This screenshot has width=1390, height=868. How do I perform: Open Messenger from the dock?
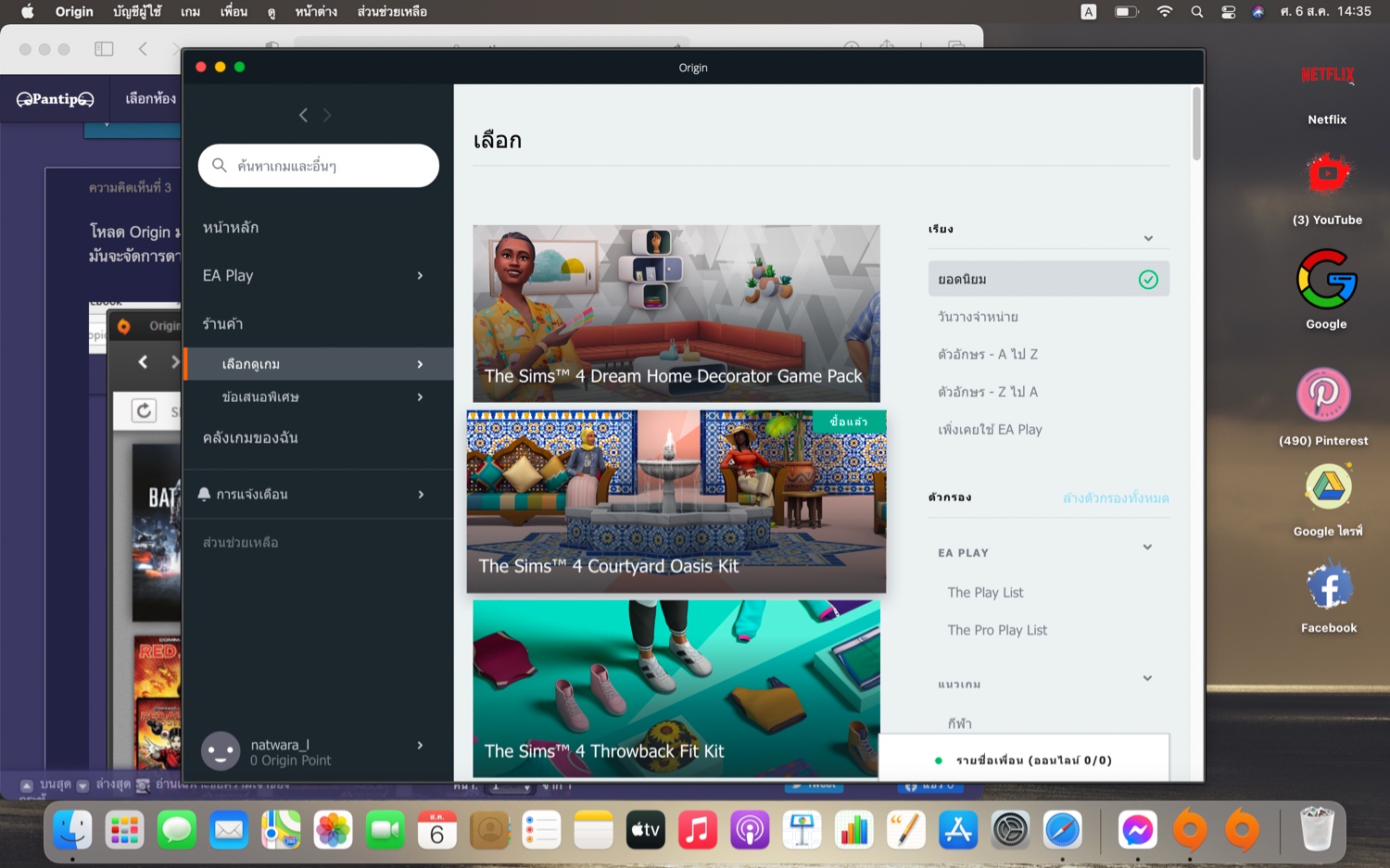[x=1137, y=830]
